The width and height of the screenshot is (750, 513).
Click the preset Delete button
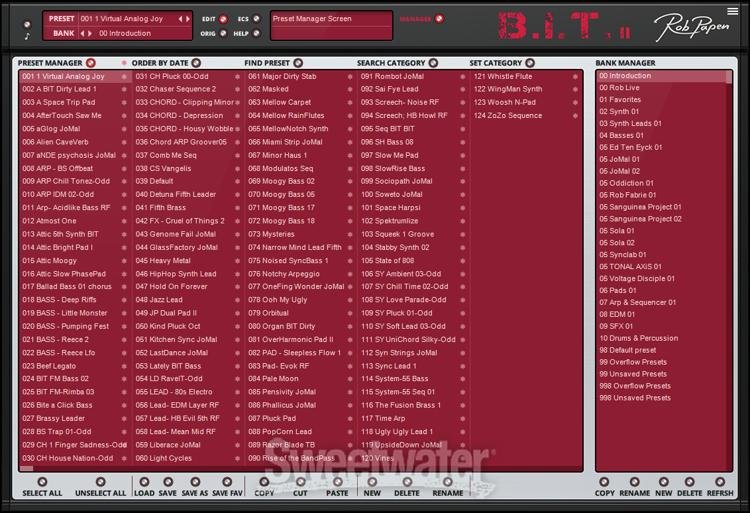pyautogui.click(x=407, y=482)
